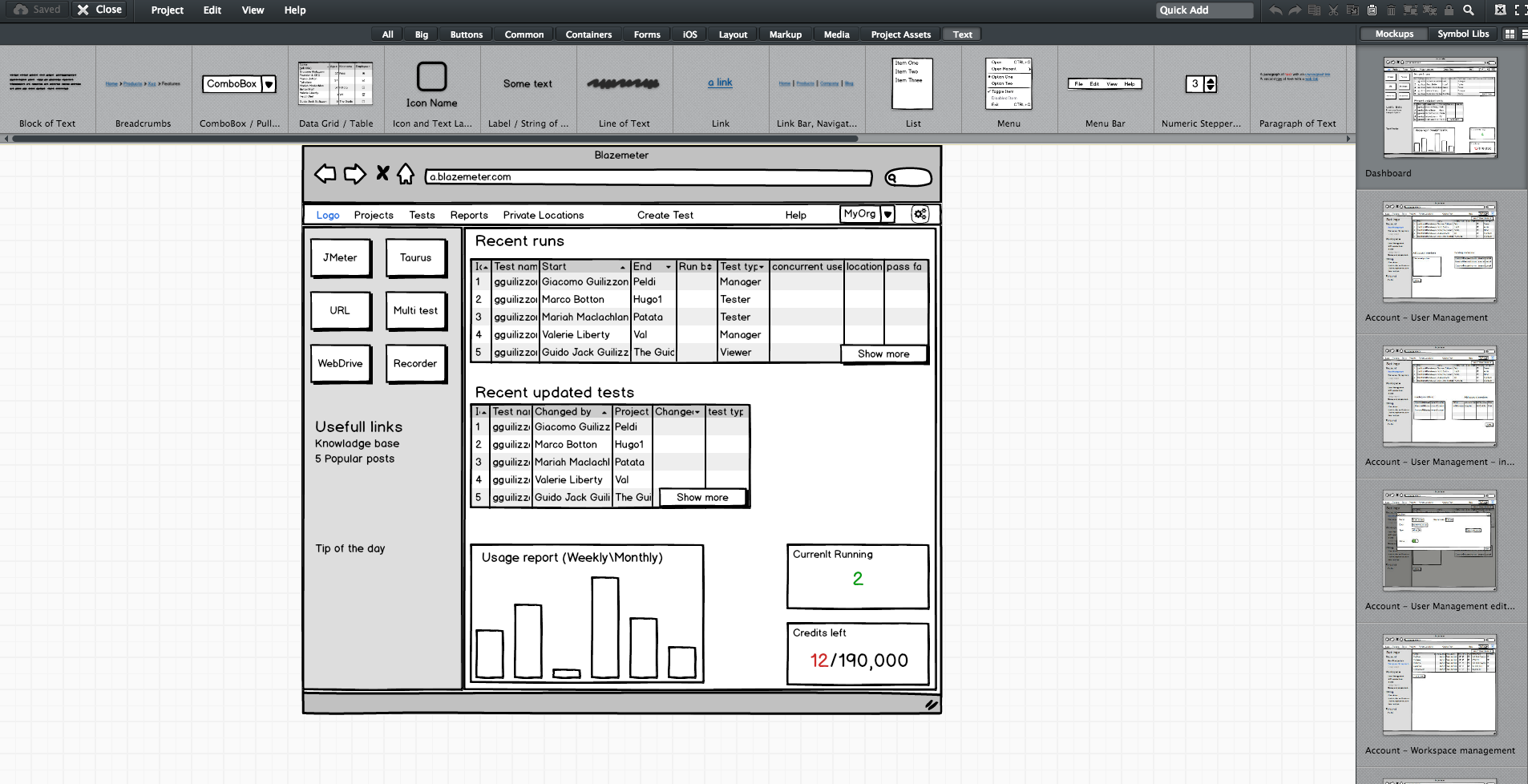Image resolution: width=1528 pixels, height=784 pixels.
Task: Switch to the Containers library category
Action: tap(588, 34)
